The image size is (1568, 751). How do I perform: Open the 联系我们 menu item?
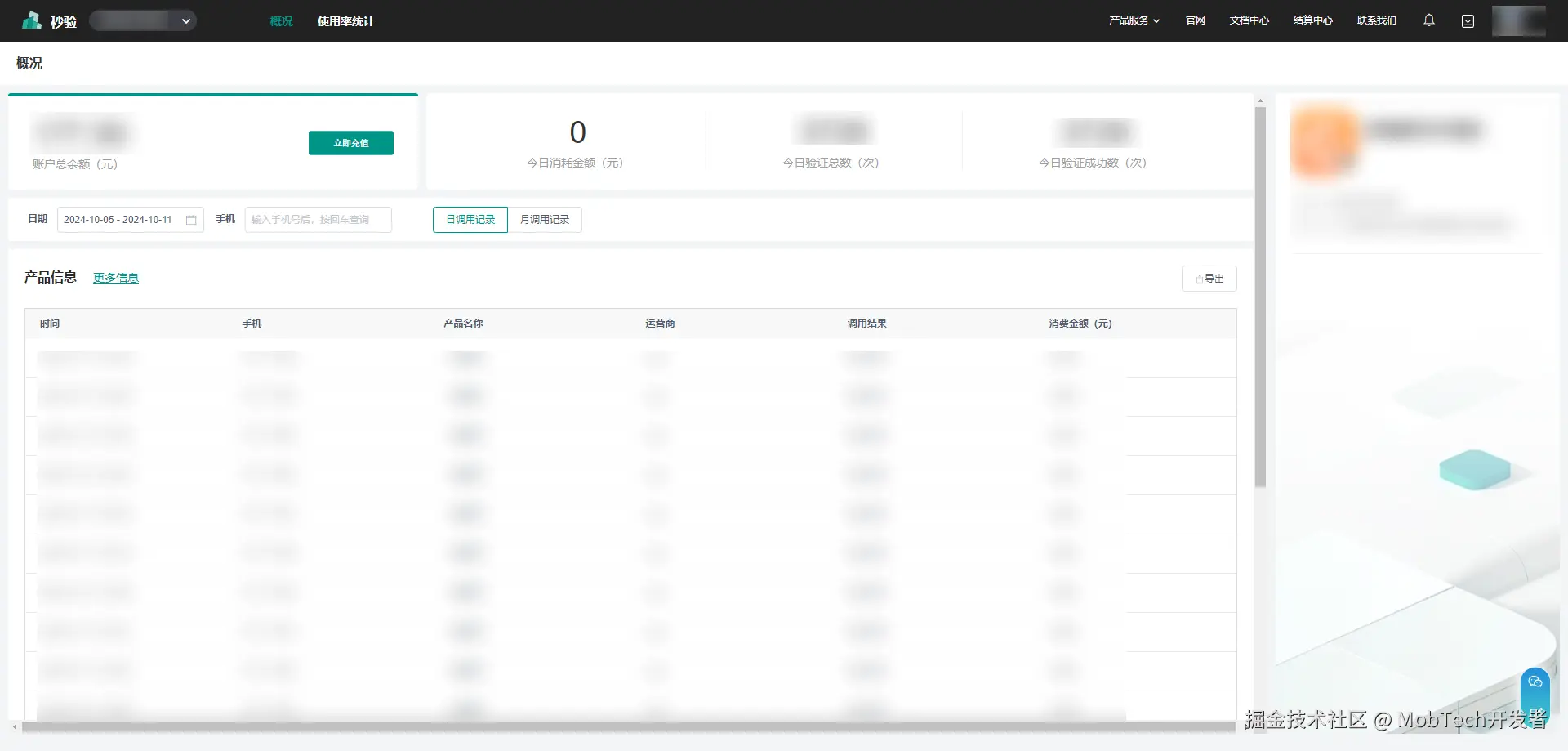pos(1377,20)
